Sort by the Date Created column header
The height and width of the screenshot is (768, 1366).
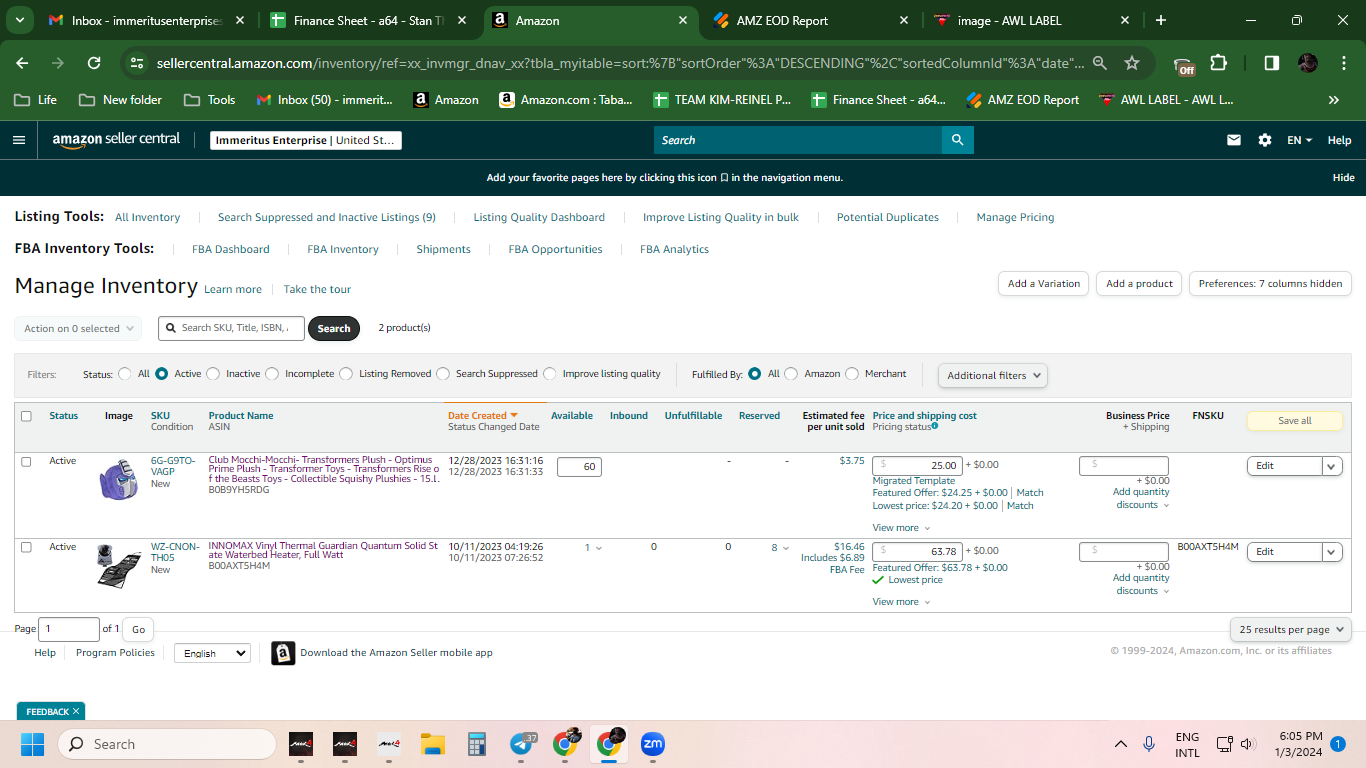[483, 416]
